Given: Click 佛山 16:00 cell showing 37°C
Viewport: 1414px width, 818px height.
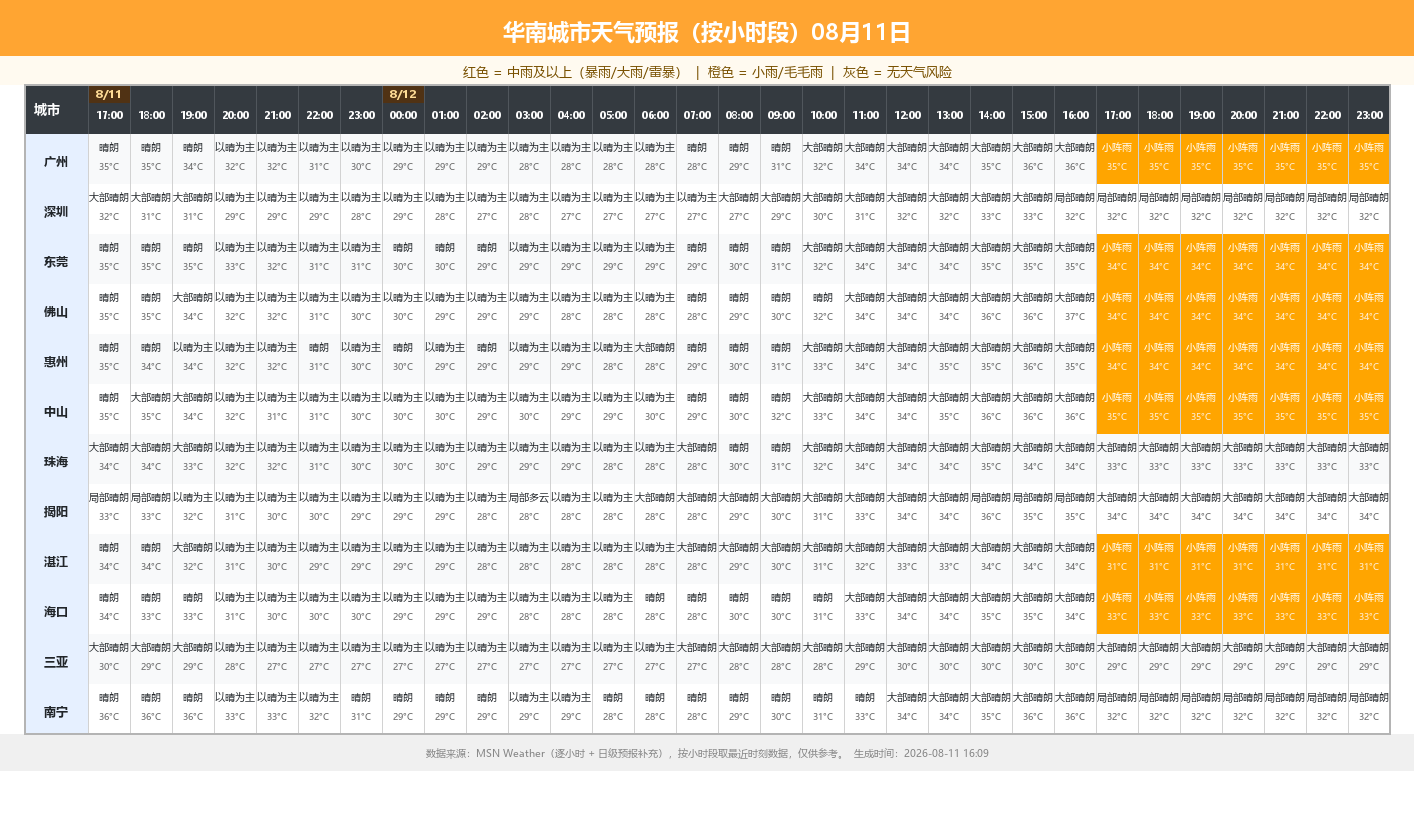Looking at the screenshot, I should pyautogui.click(x=1075, y=309).
